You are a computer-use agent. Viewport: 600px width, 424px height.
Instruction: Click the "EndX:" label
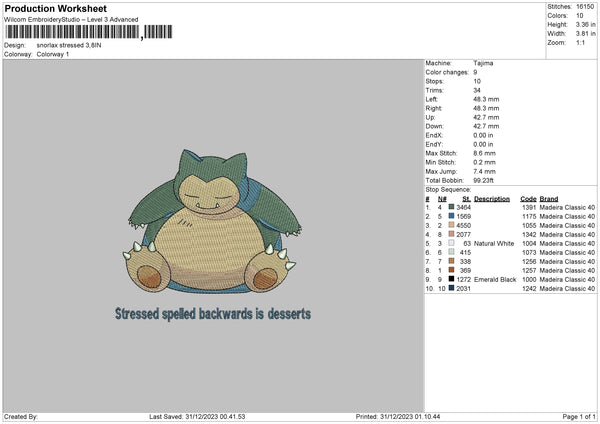[x=434, y=135]
